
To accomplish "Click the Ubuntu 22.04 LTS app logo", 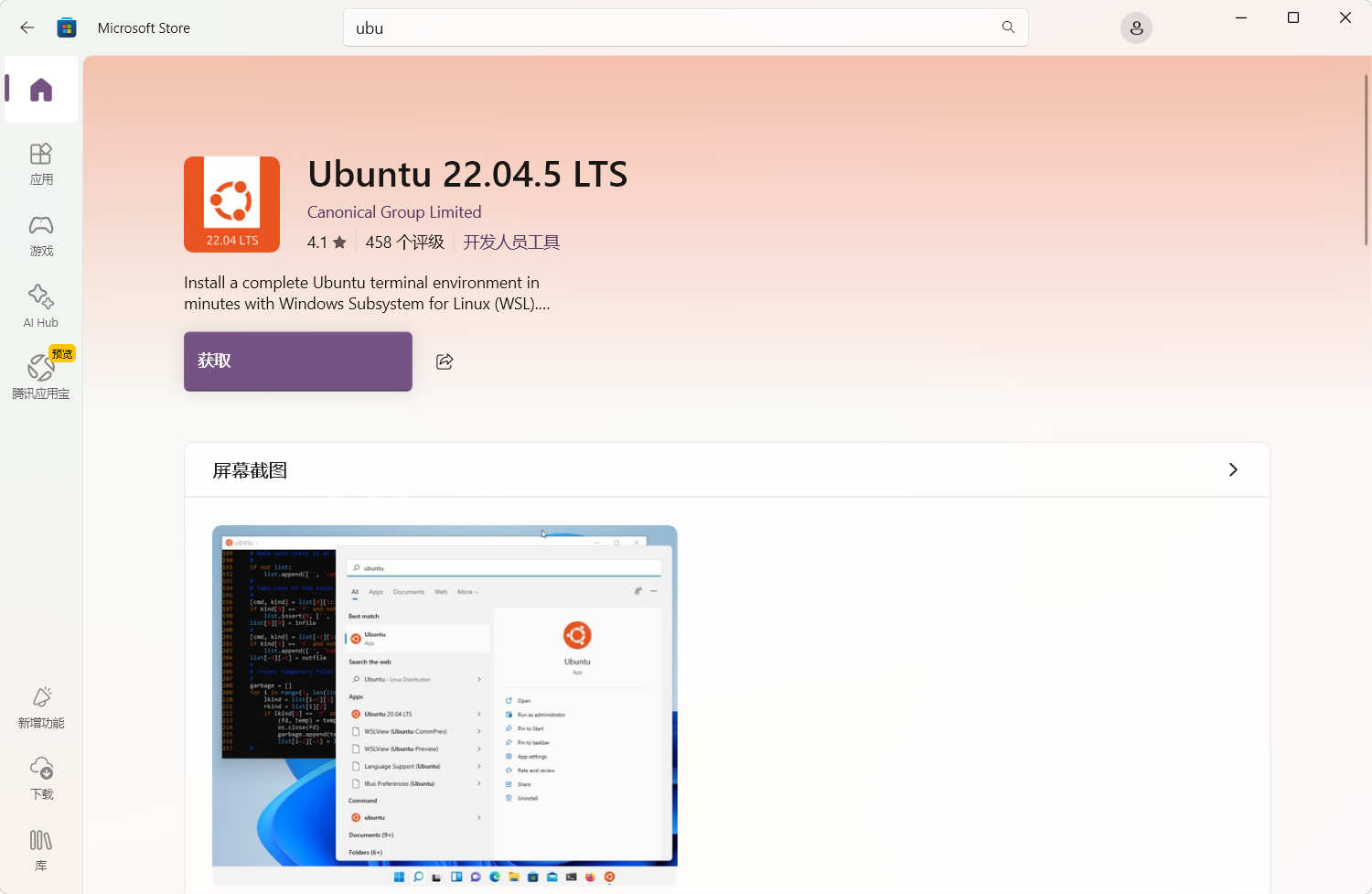I will click(231, 204).
